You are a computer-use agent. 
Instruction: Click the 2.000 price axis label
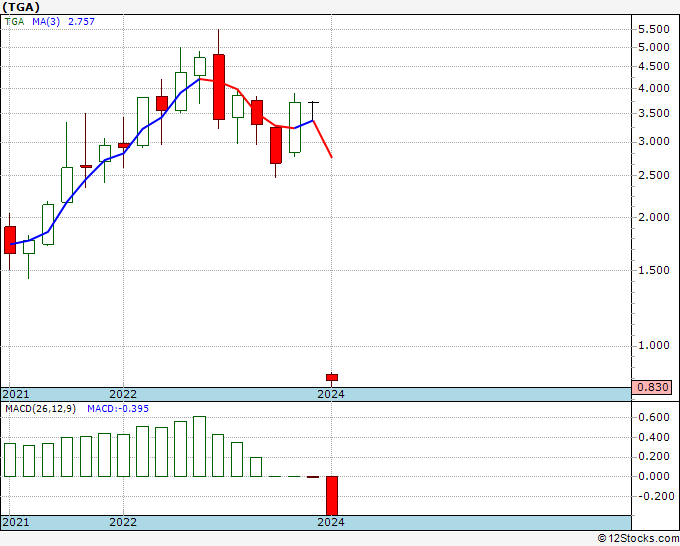click(654, 217)
